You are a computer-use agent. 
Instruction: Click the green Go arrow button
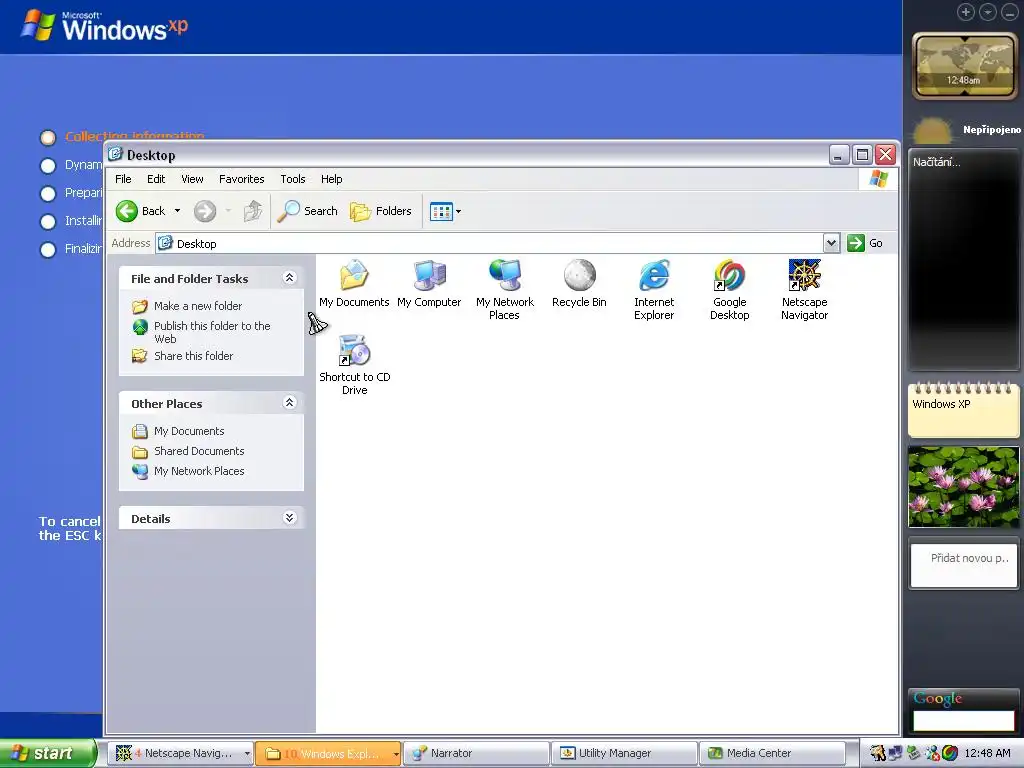click(856, 243)
